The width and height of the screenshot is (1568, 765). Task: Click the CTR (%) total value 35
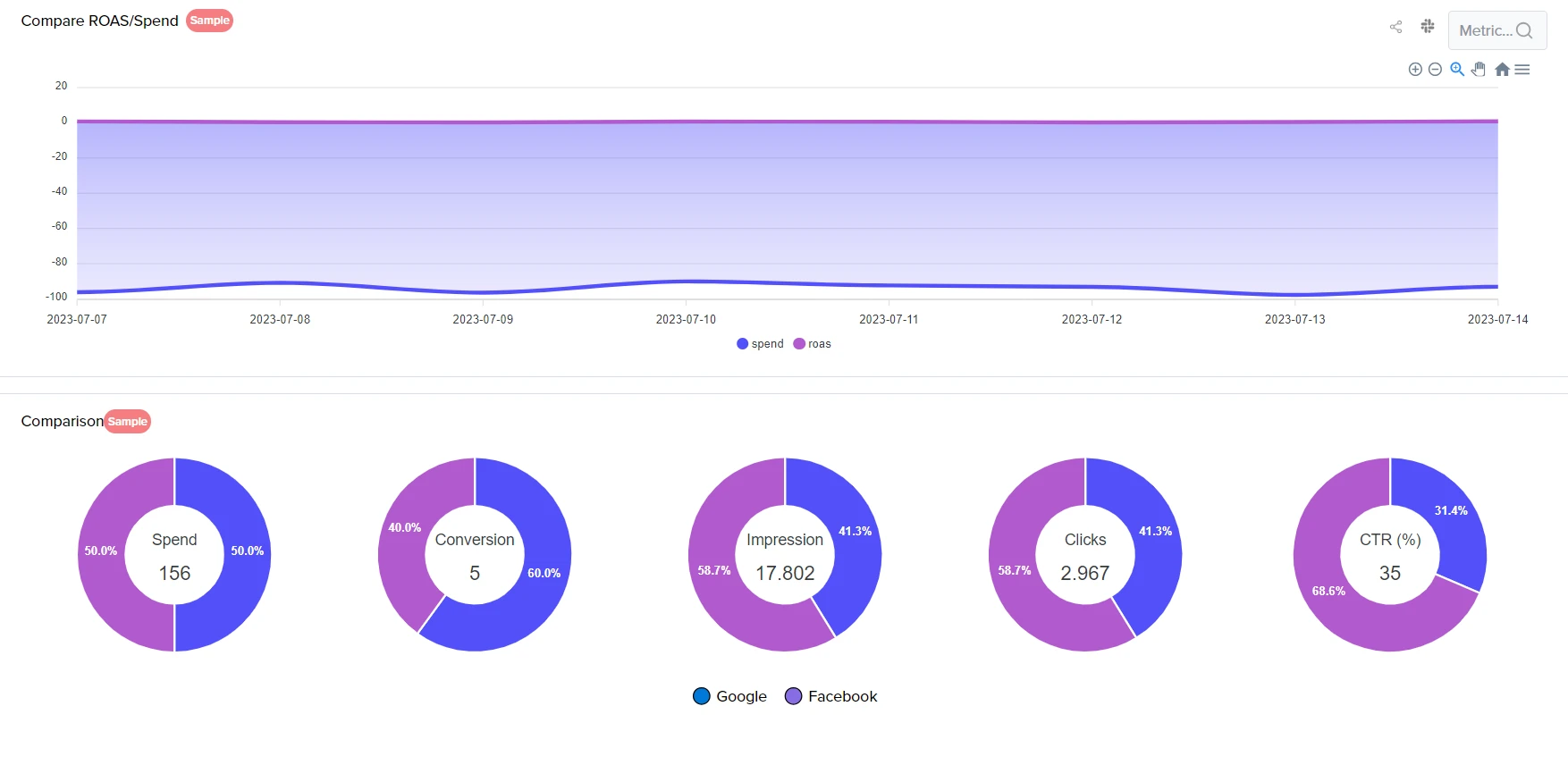click(x=1390, y=573)
